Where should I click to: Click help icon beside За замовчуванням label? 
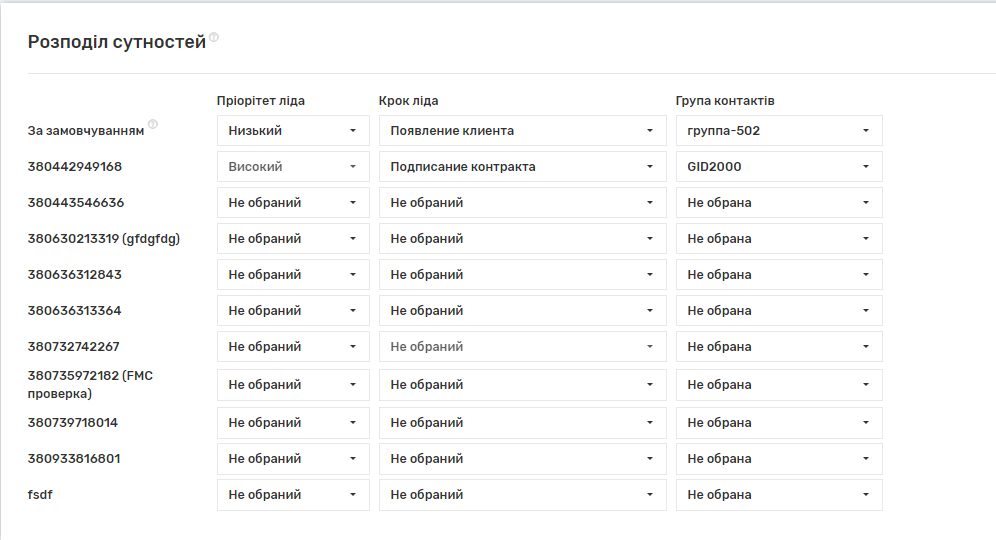point(153,125)
